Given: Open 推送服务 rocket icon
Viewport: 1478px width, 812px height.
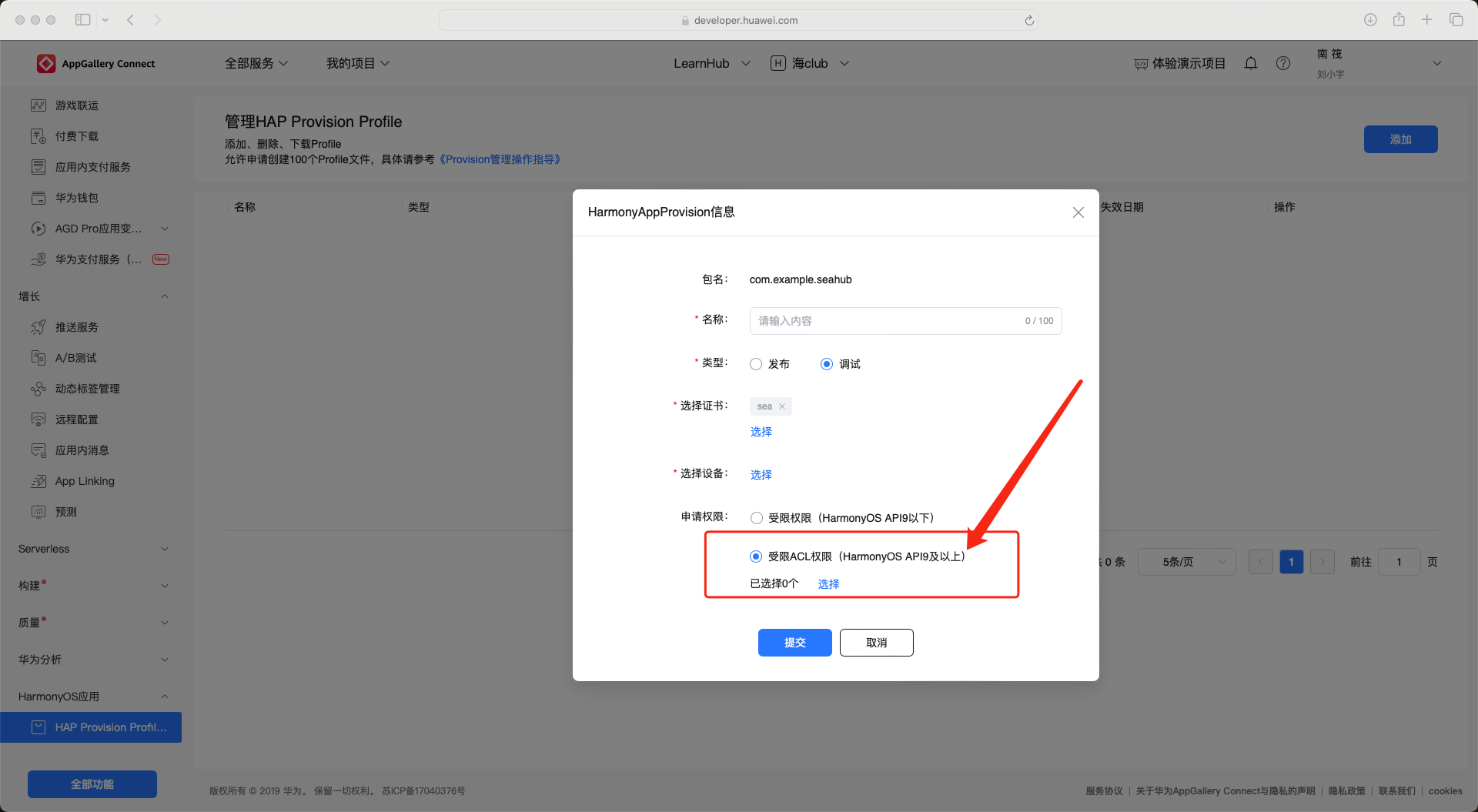Looking at the screenshot, I should click(x=38, y=327).
